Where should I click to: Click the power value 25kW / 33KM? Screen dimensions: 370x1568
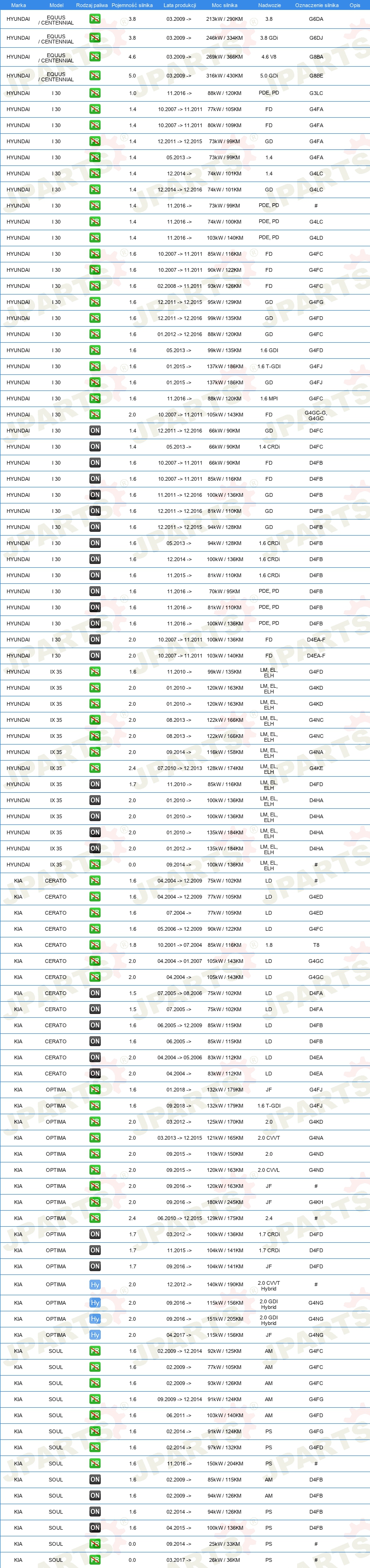tap(224, 1544)
